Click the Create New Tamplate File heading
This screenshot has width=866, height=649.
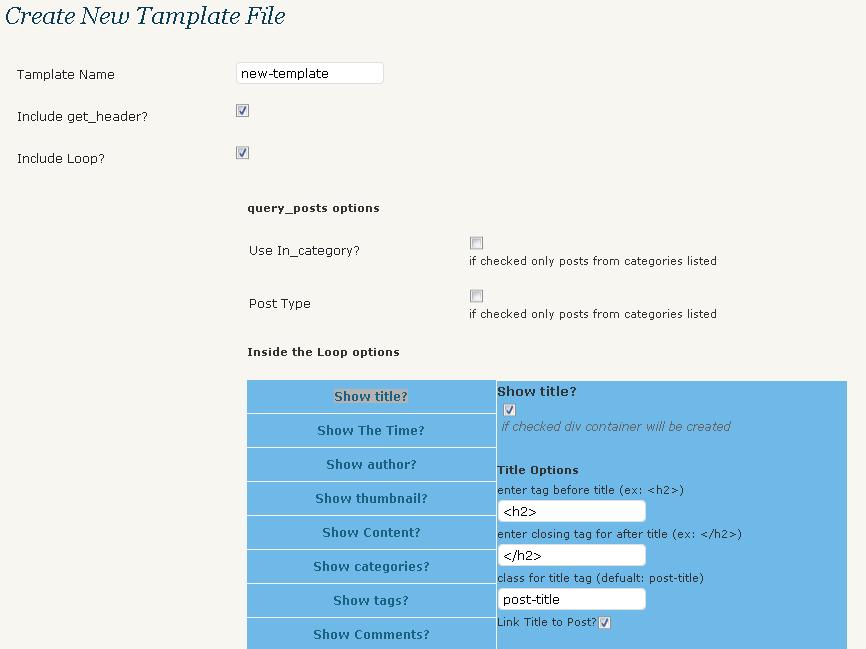click(x=145, y=15)
